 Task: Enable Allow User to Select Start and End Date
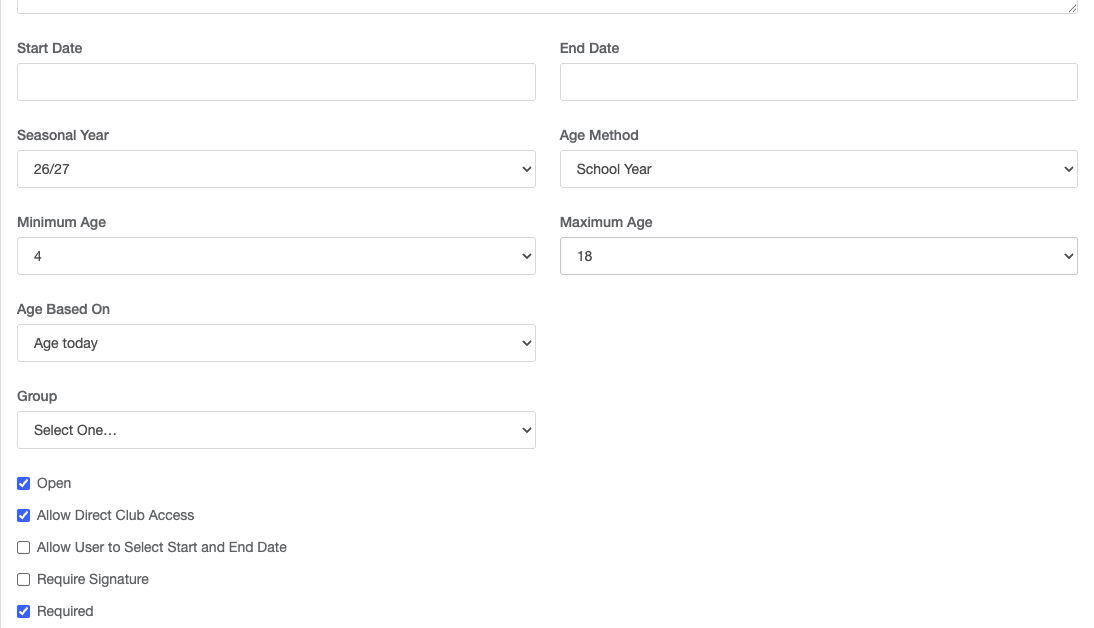tap(24, 548)
